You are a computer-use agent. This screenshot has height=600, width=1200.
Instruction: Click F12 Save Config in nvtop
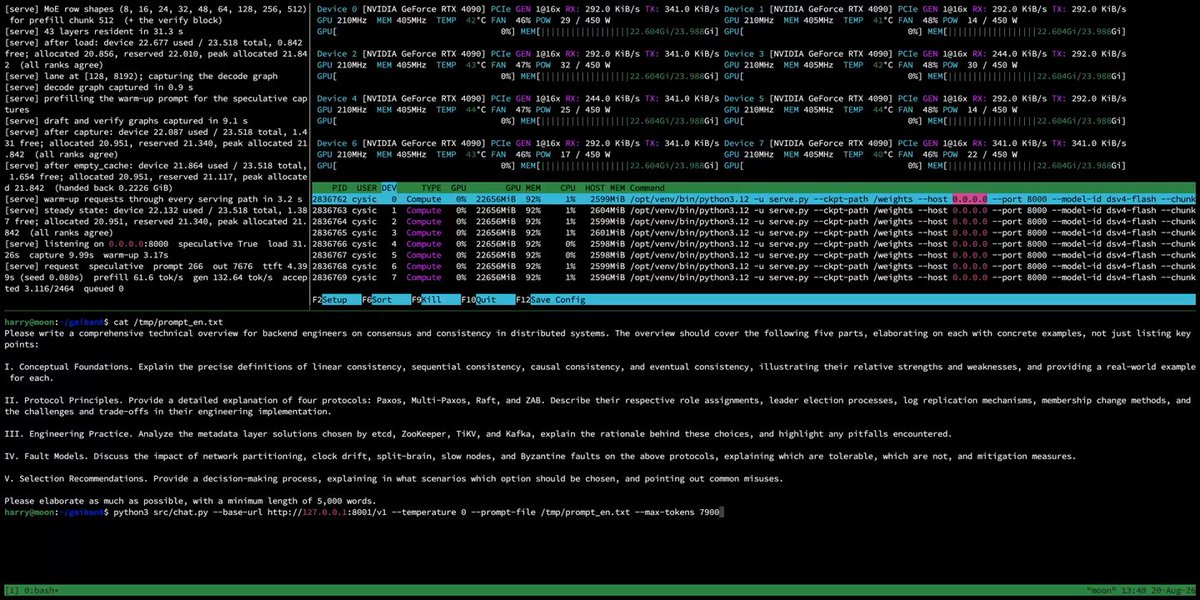pyautogui.click(x=550, y=300)
